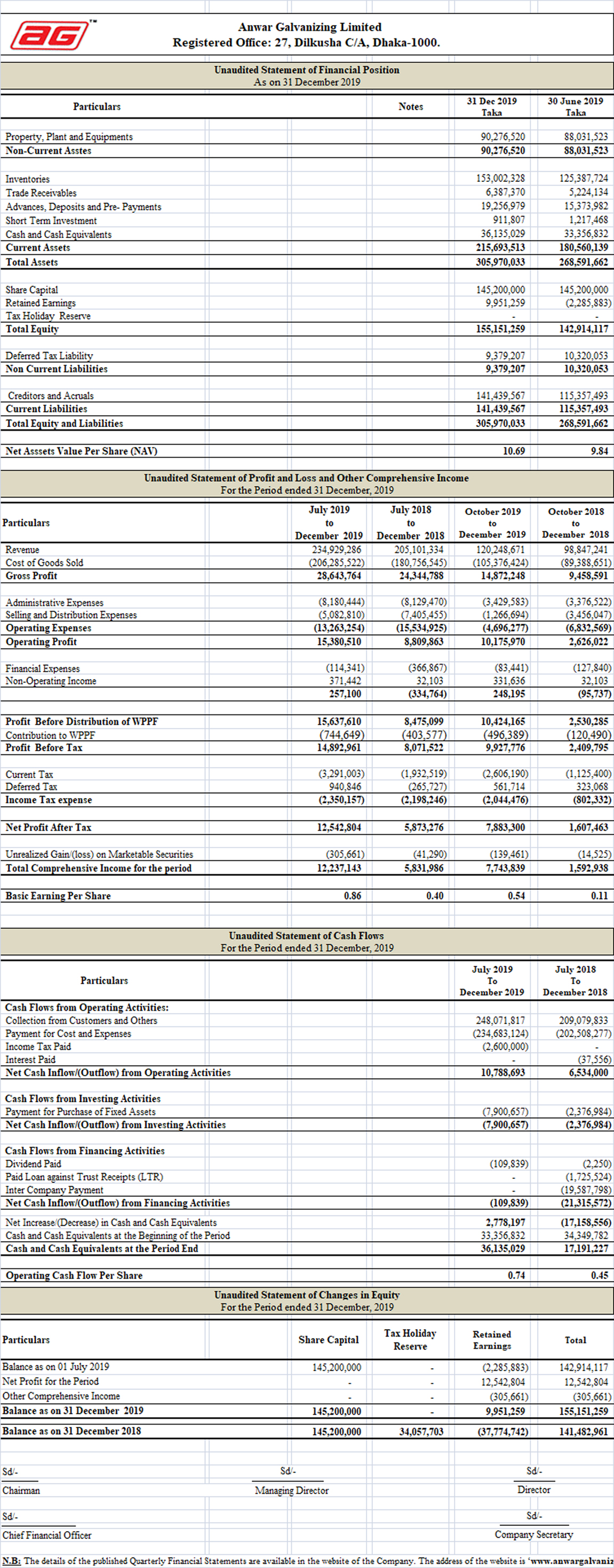Click the Notes column header

(x=411, y=107)
